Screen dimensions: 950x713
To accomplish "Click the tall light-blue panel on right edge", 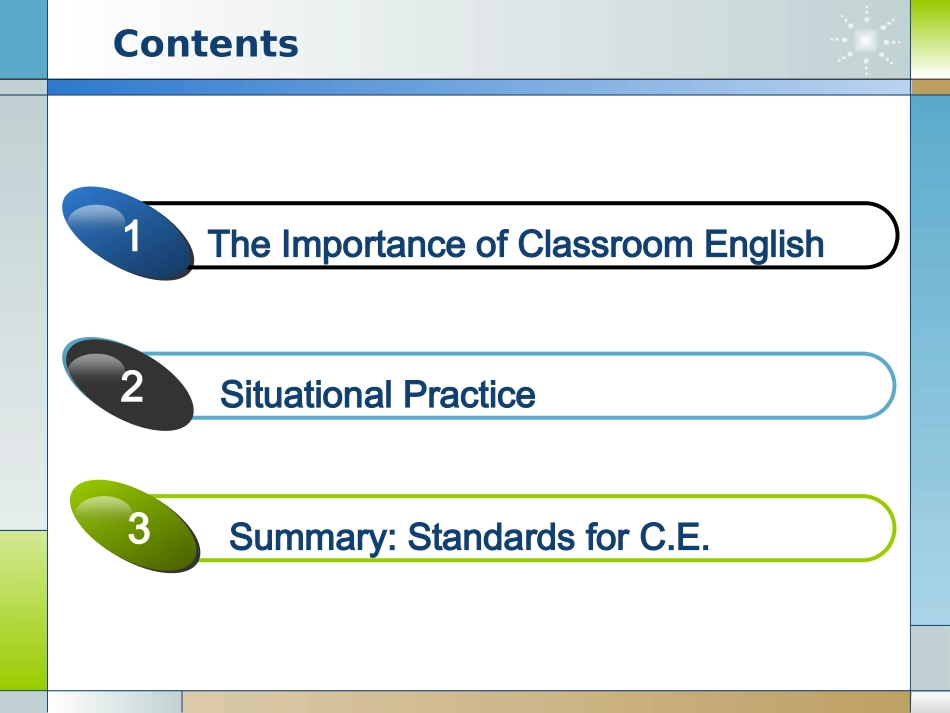I will point(930,360).
